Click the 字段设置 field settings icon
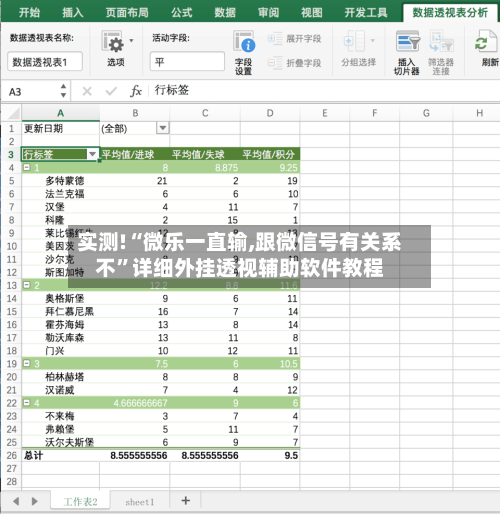The height and width of the screenshot is (514, 500). [x=244, y=41]
